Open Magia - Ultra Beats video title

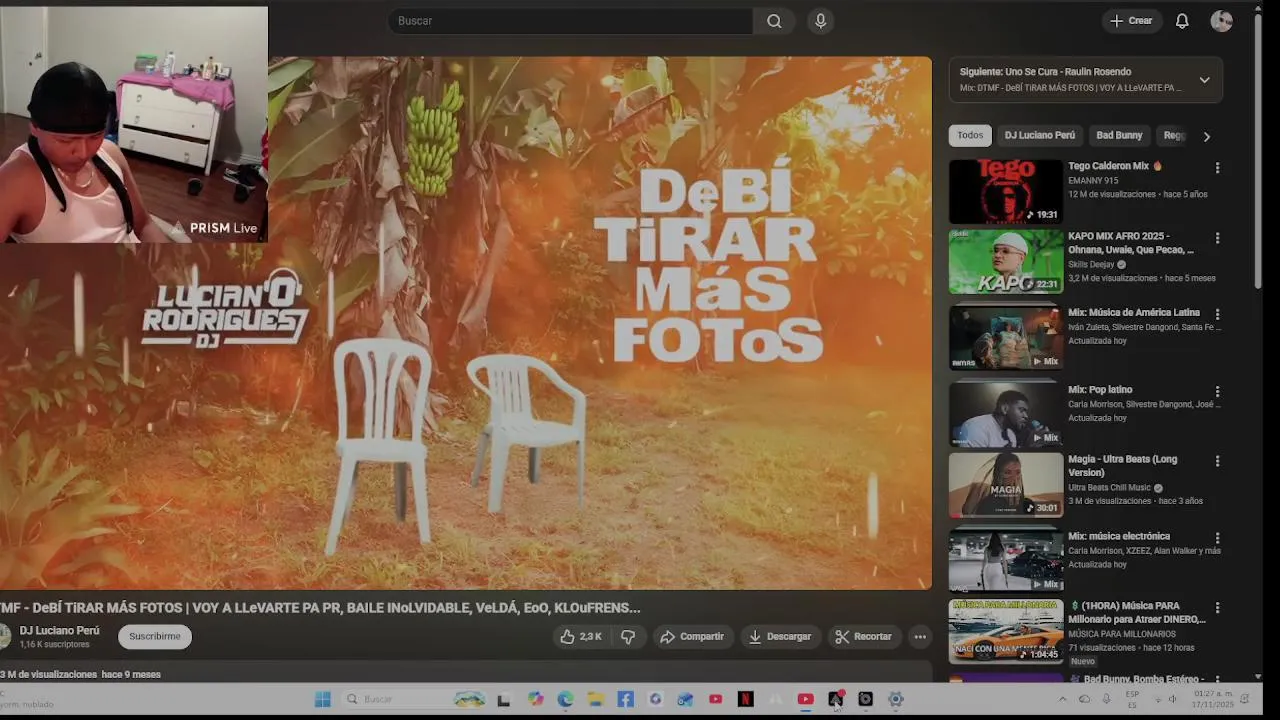tap(1122, 465)
